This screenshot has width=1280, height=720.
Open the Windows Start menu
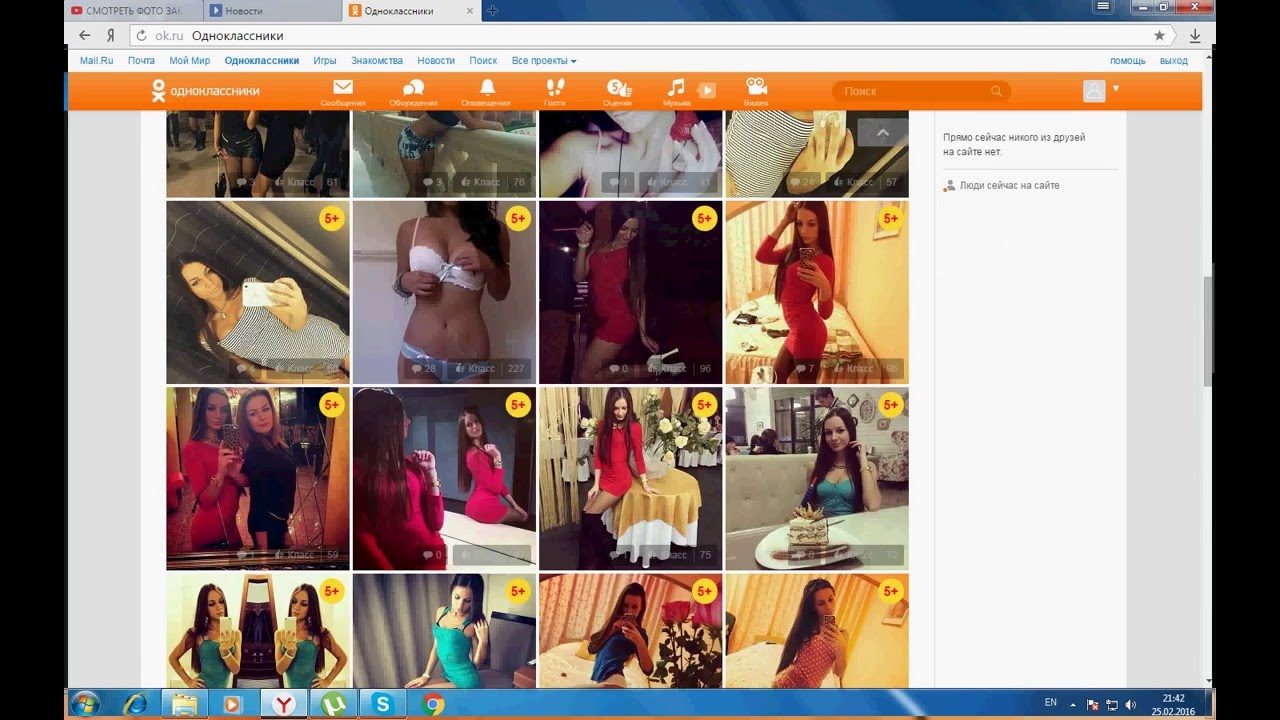(x=85, y=704)
